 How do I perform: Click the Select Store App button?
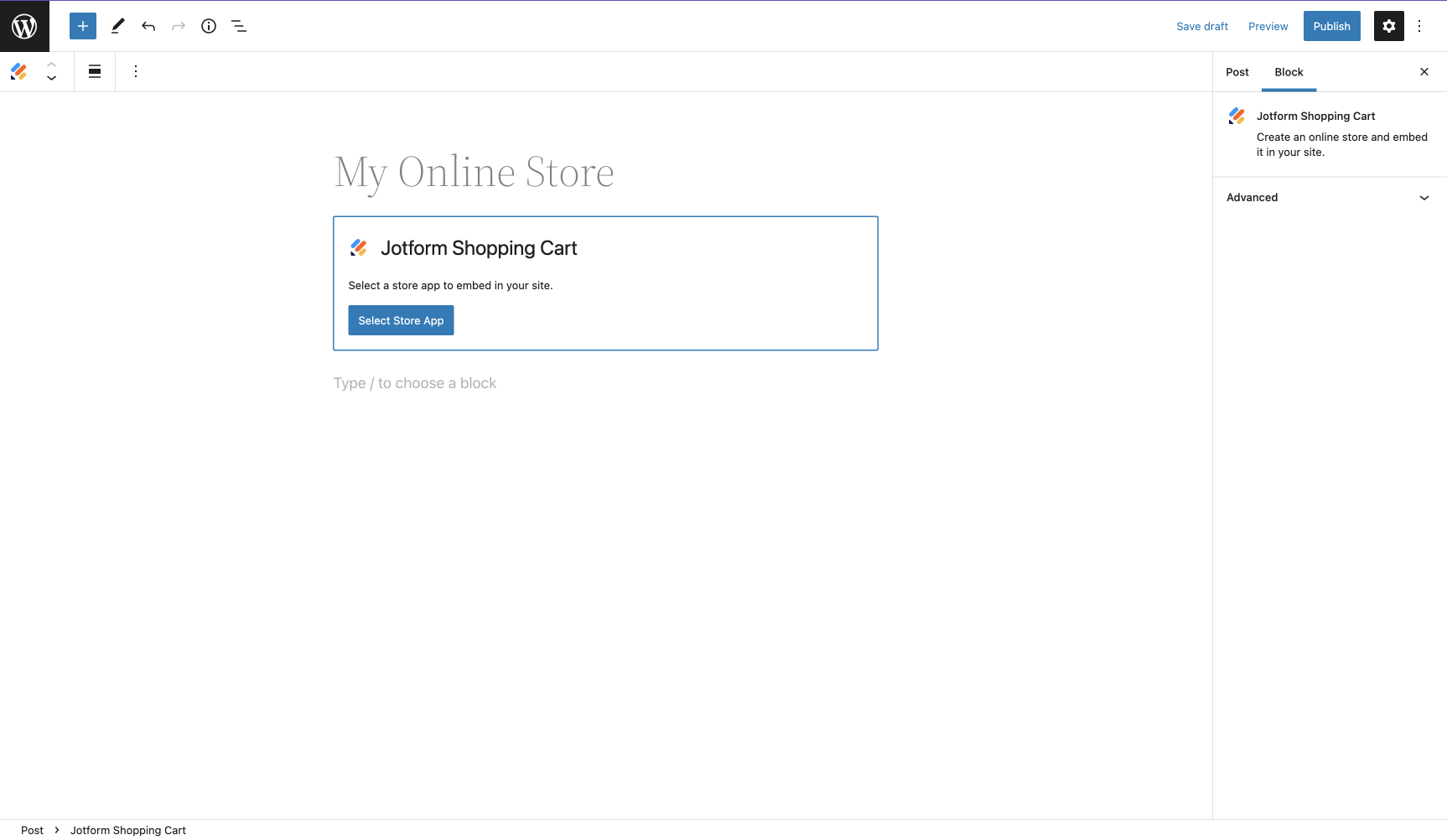click(400, 320)
